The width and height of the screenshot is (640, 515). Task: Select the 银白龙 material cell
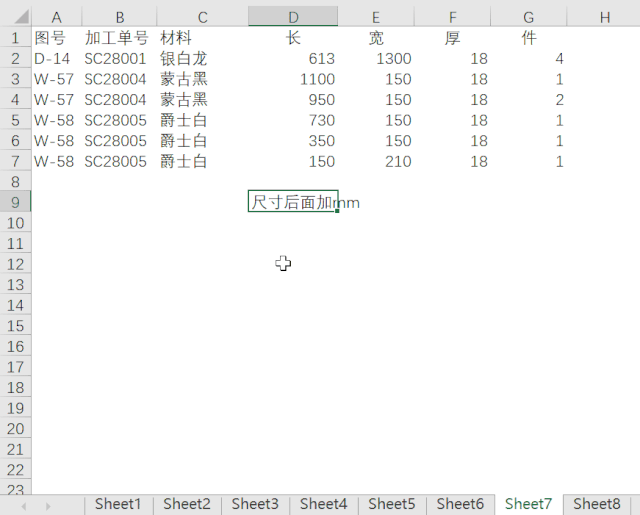tap(202, 58)
